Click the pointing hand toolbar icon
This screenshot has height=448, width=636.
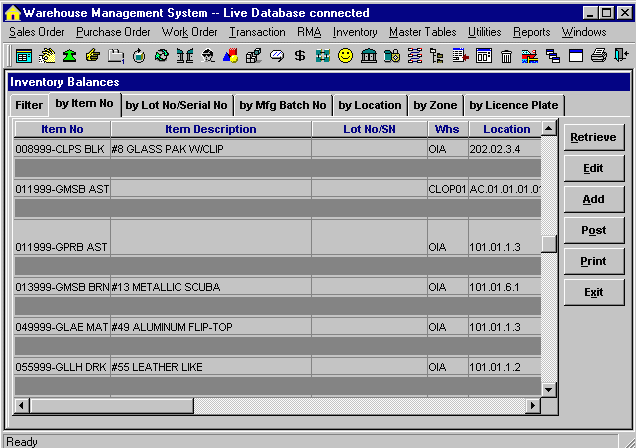pos(93,56)
